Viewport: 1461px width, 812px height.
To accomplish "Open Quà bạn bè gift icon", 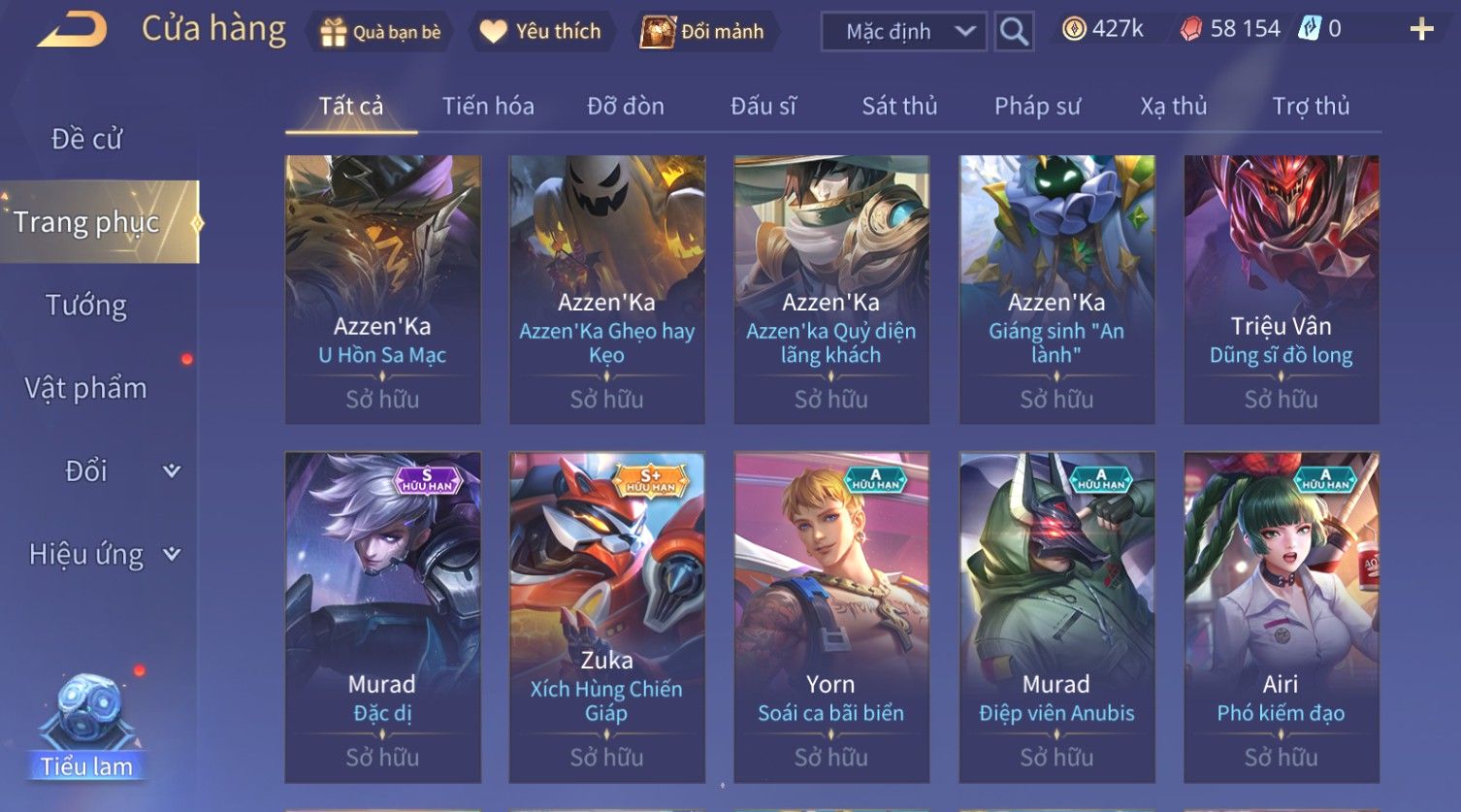I will 334,32.
